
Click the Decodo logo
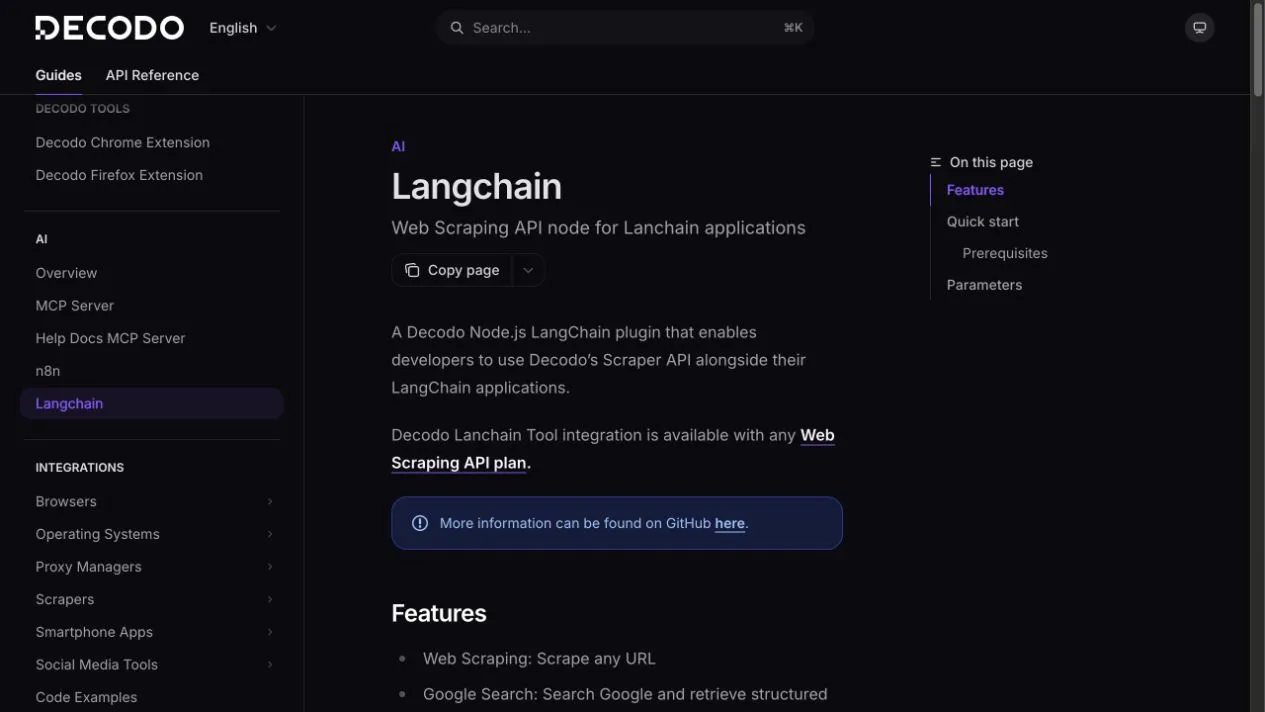[110, 28]
